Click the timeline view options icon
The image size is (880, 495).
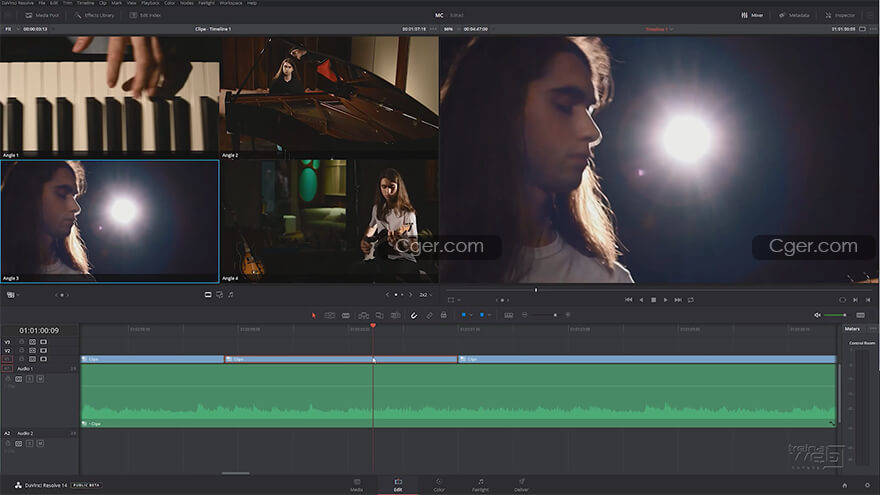point(508,315)
